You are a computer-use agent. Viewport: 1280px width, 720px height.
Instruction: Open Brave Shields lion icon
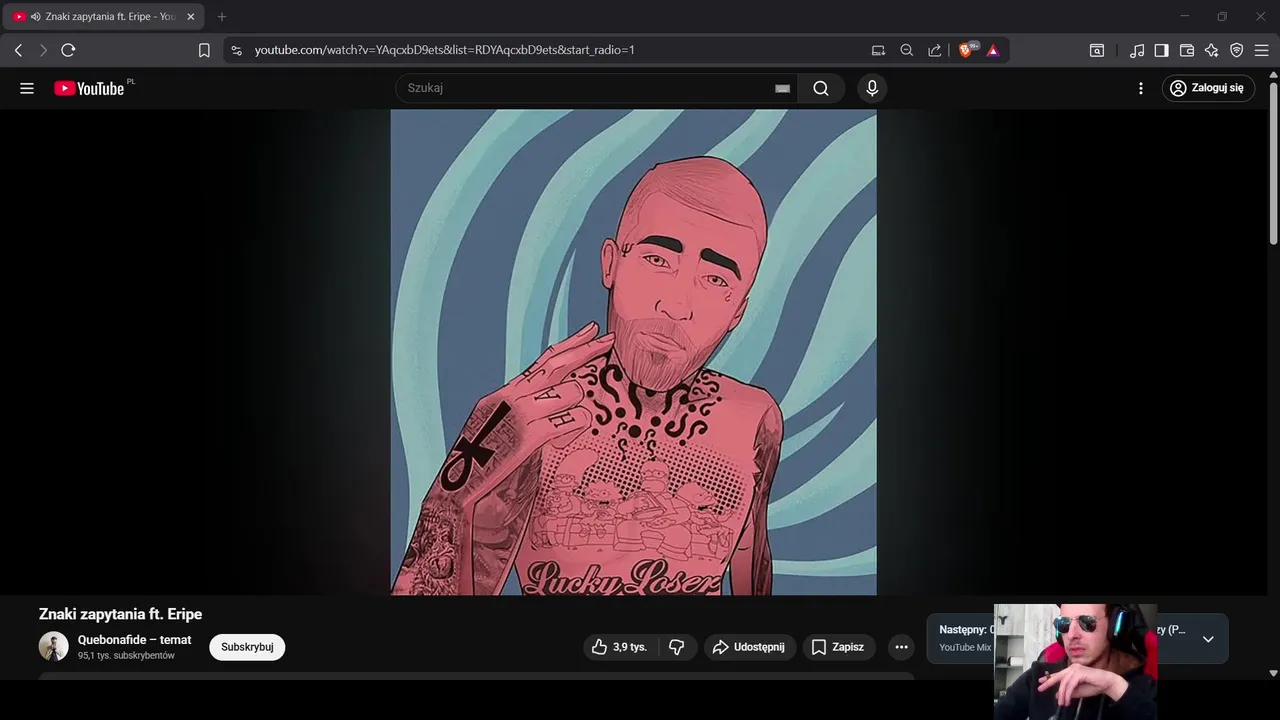pyautogui.click(x=967, y=50)
